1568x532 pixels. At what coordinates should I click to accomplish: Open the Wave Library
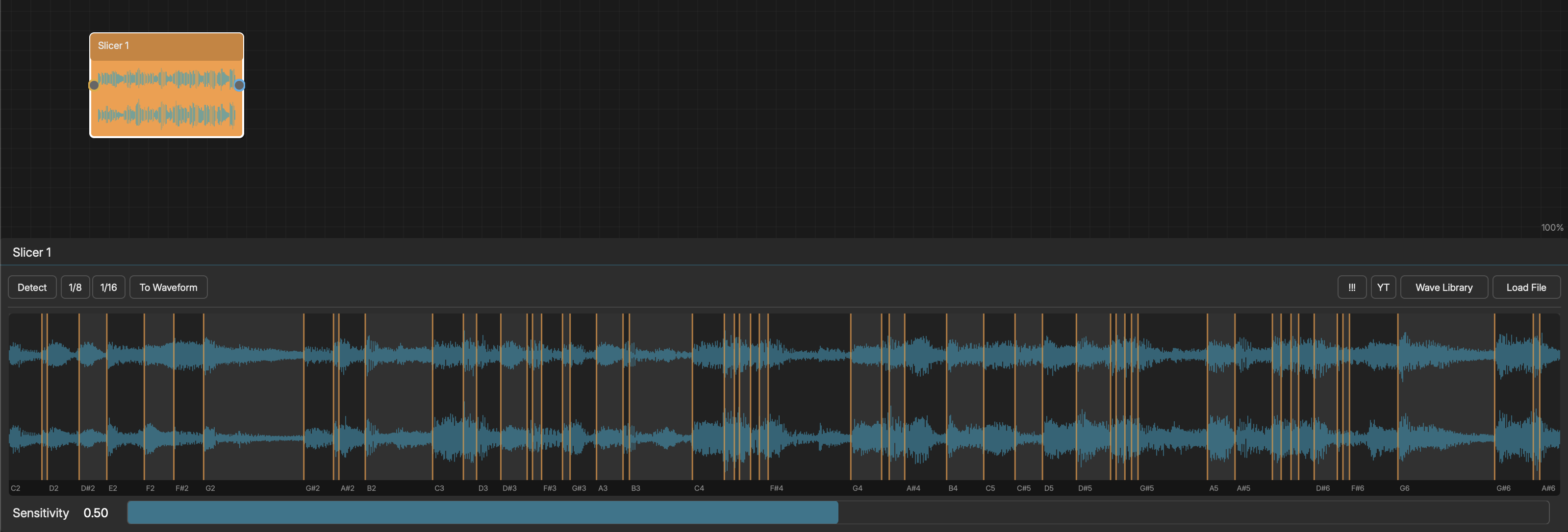(1444, 287)
